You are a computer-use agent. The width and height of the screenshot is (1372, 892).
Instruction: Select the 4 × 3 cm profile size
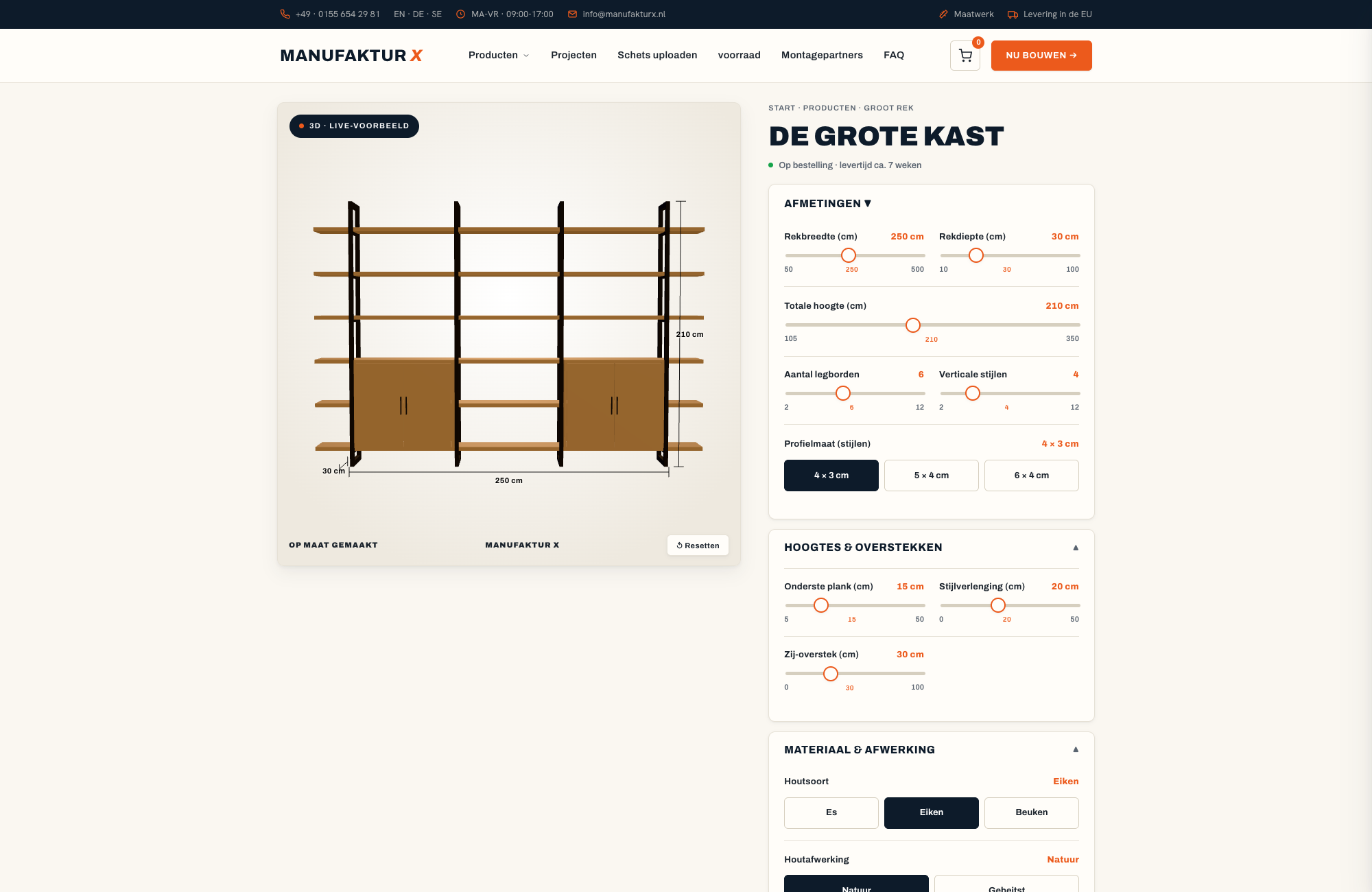point(831,476)
